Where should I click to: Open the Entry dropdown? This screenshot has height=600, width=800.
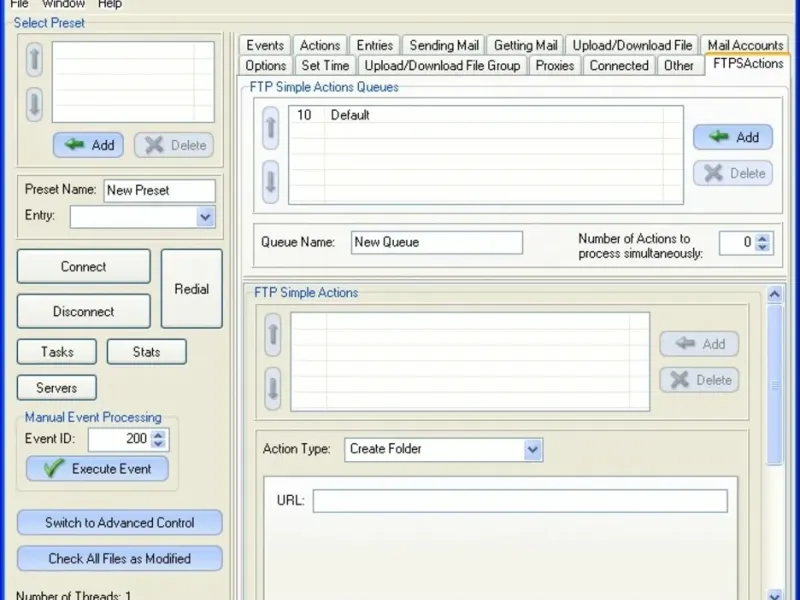click(x=205, y=217)
